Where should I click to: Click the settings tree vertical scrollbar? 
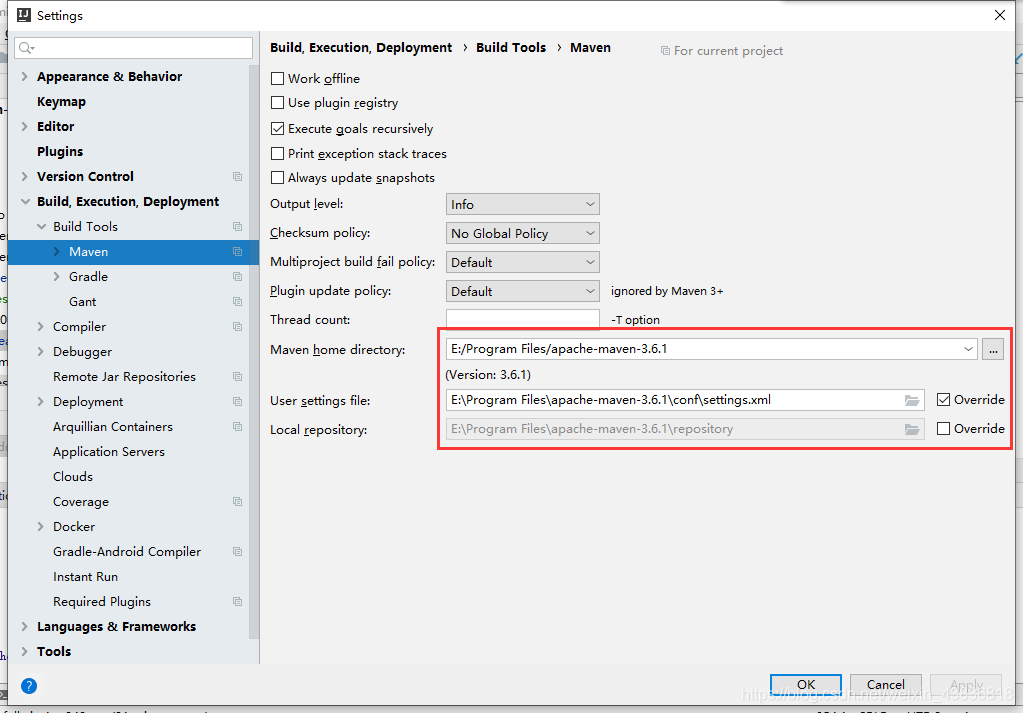(x=254, y=352)
